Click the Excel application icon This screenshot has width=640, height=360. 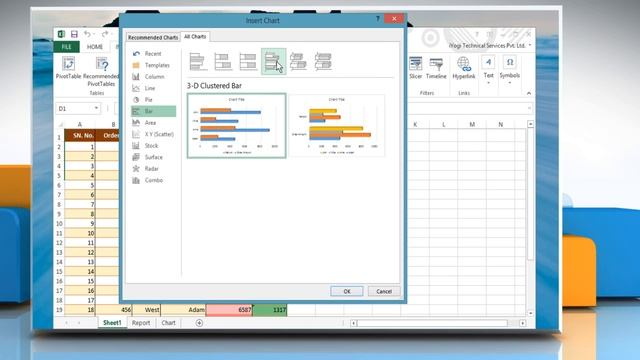point(61,34)
